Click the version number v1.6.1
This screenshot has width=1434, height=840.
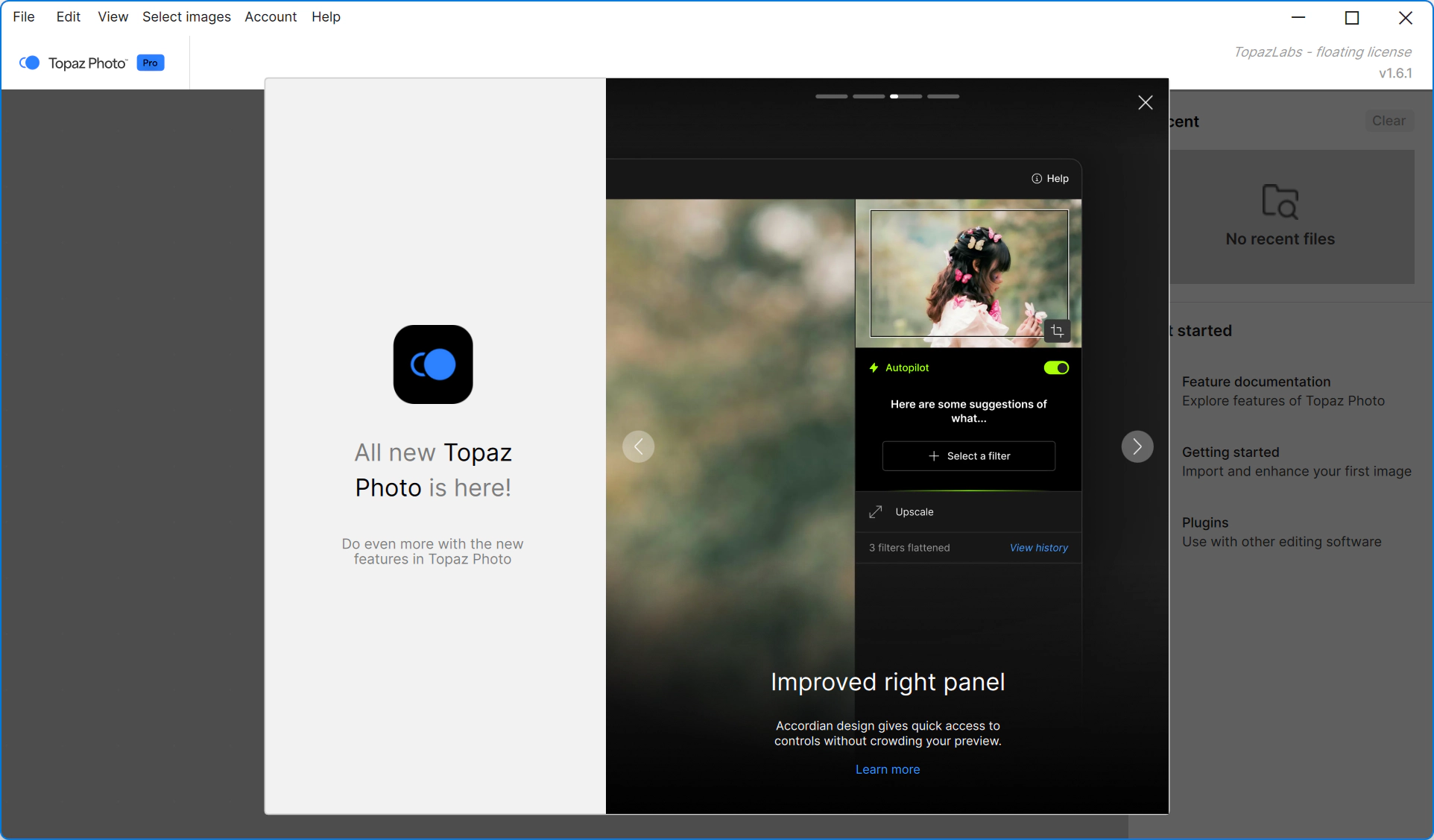pos(1395,73)
